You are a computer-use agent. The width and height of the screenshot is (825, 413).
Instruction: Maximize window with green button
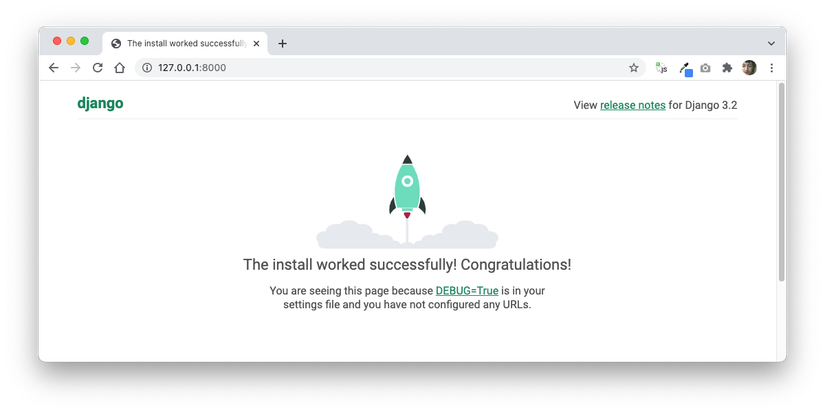tap(84, 41)
